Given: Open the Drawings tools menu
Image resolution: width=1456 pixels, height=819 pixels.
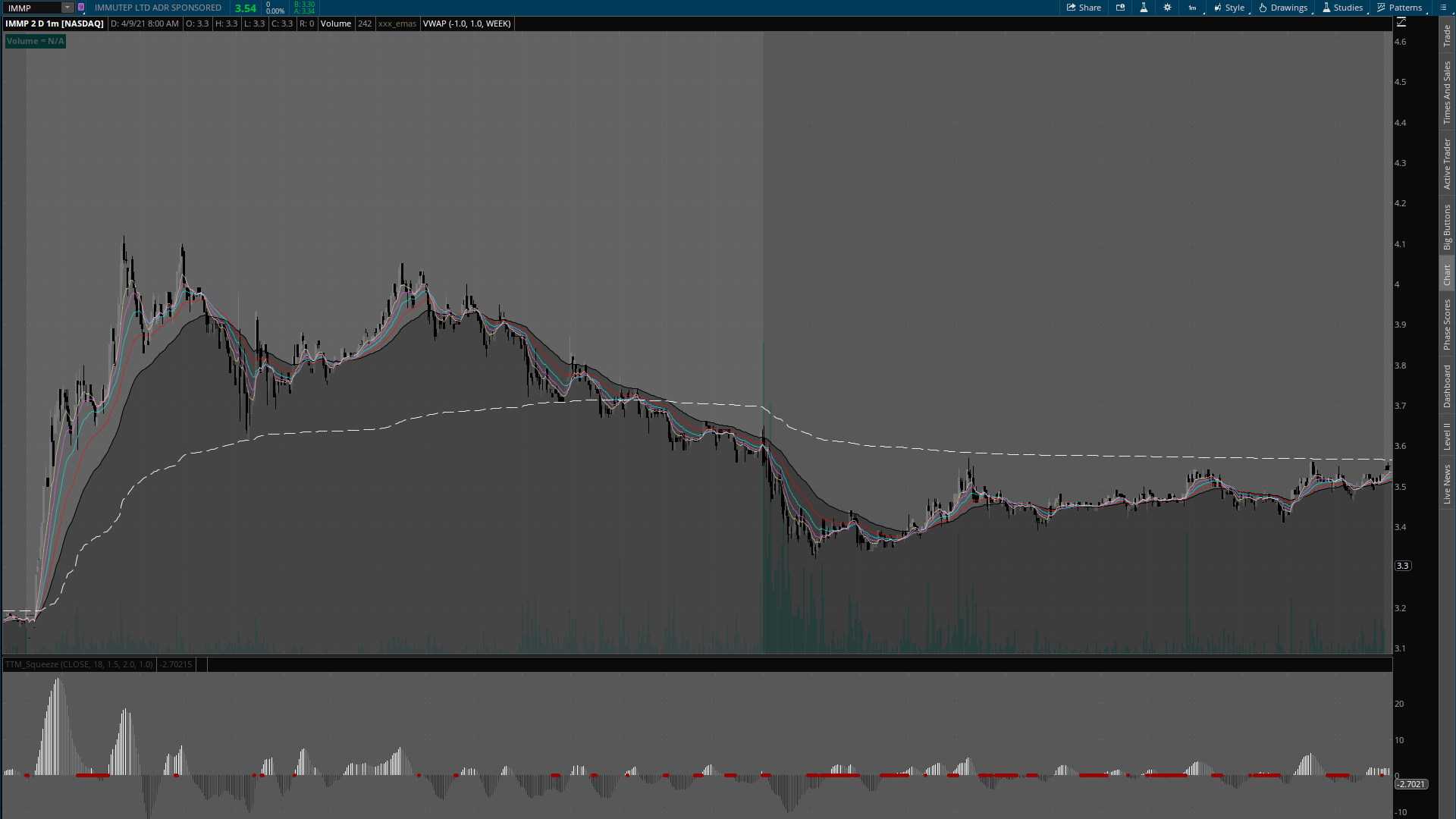Looking at the screenshot, I should coord(1283,8).
